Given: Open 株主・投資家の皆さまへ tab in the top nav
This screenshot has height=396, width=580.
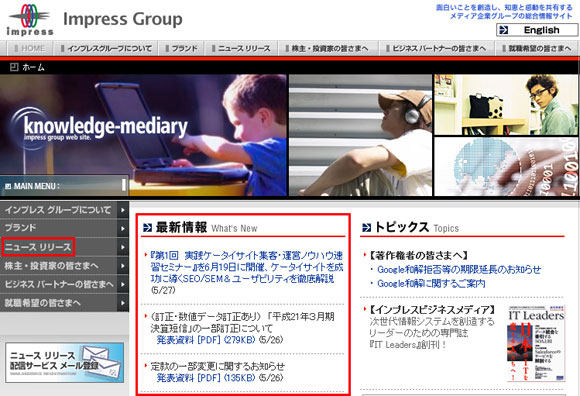Looking at the screenshot, I should (328, 48).
